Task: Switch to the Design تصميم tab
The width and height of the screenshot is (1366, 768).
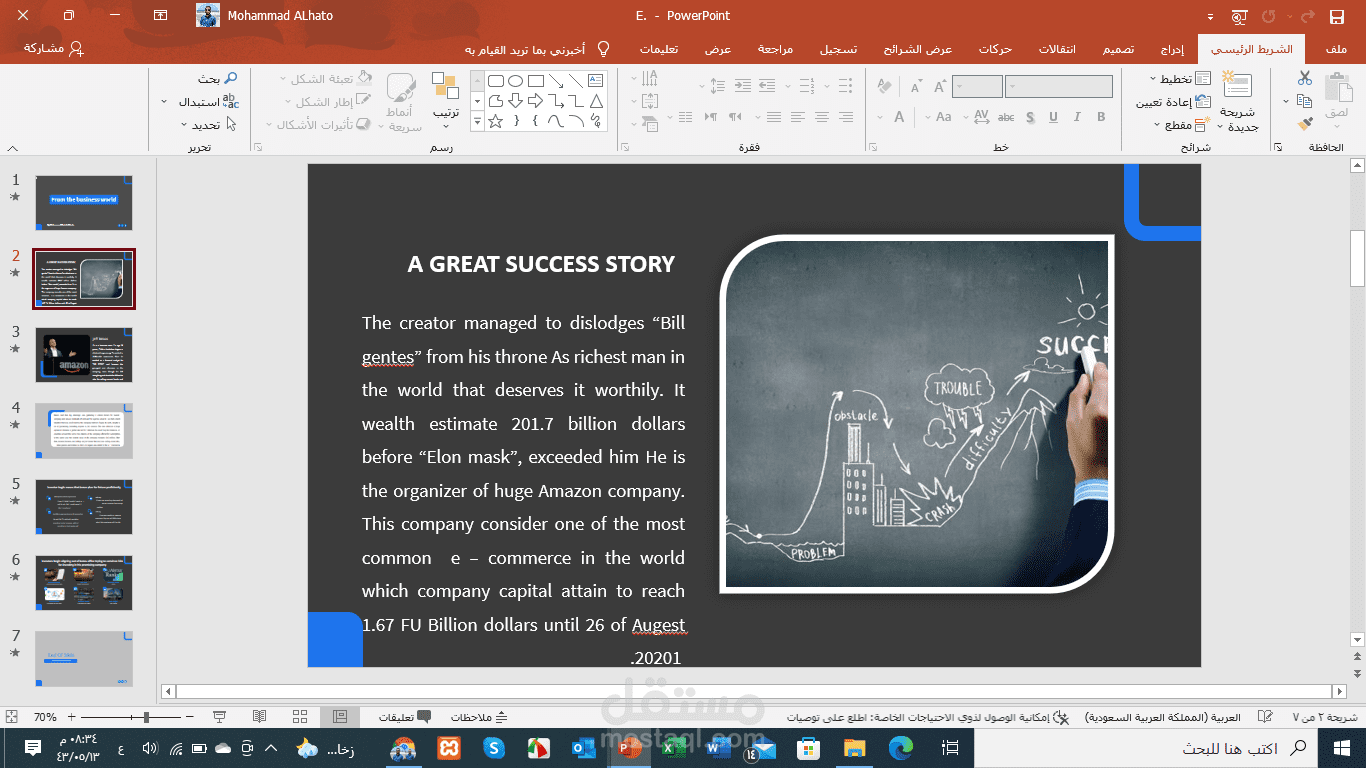Action: 1118,49
